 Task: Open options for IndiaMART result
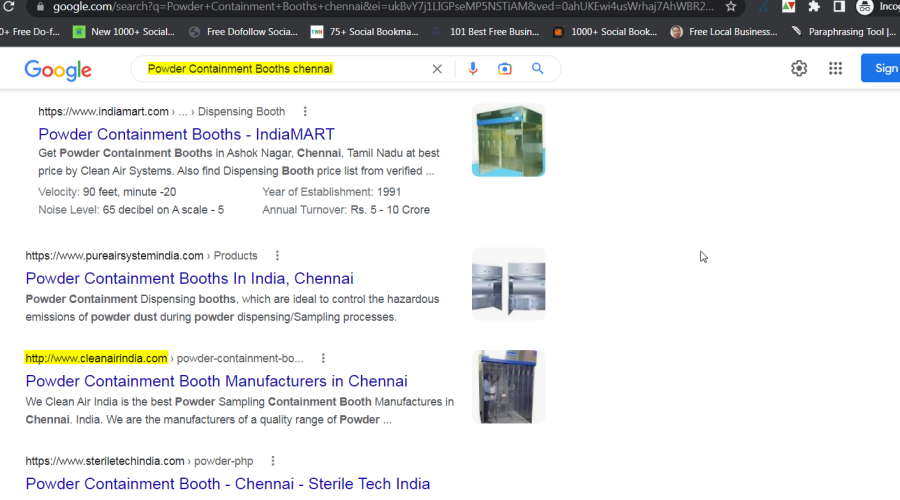[305, 112]
